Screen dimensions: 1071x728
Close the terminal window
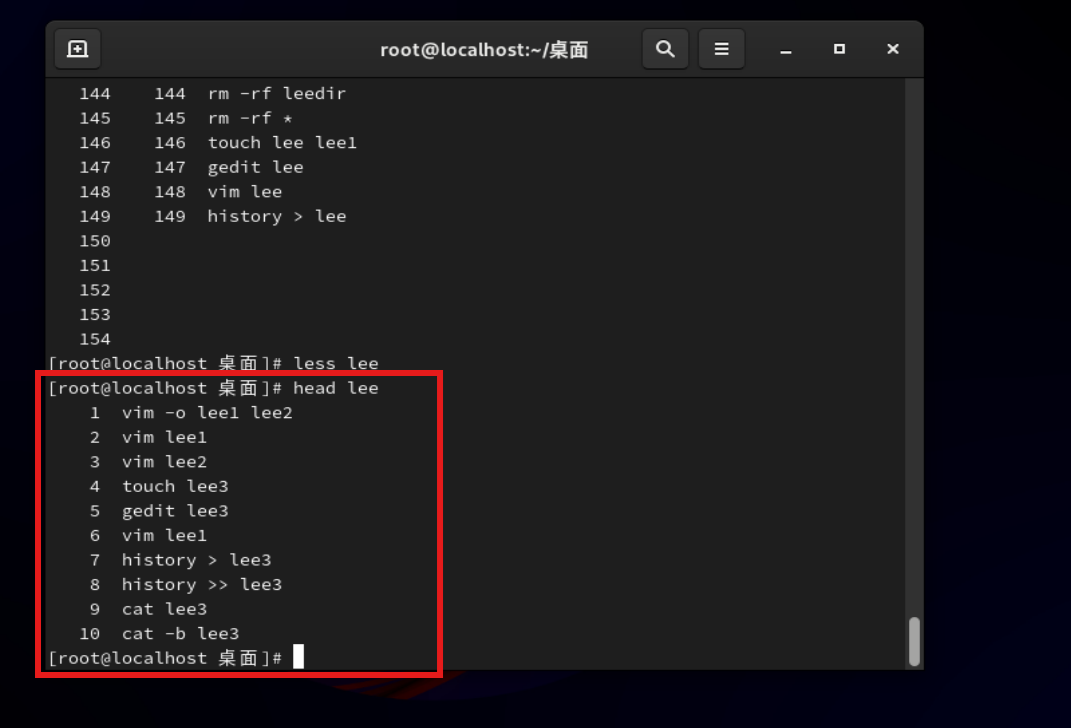pyautogui.click(x=893, y=49)
